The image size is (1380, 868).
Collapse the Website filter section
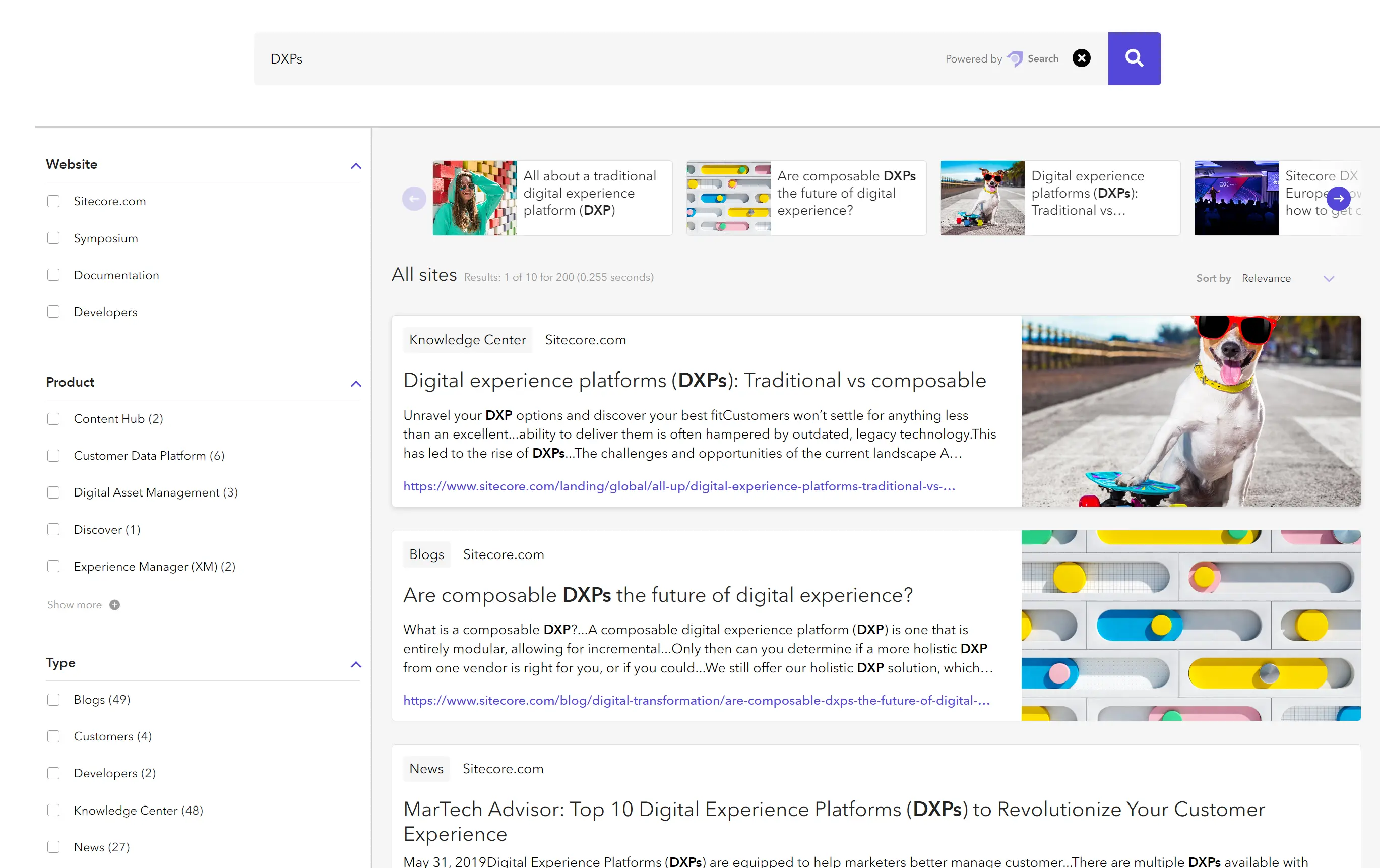(x=356, y=166)
